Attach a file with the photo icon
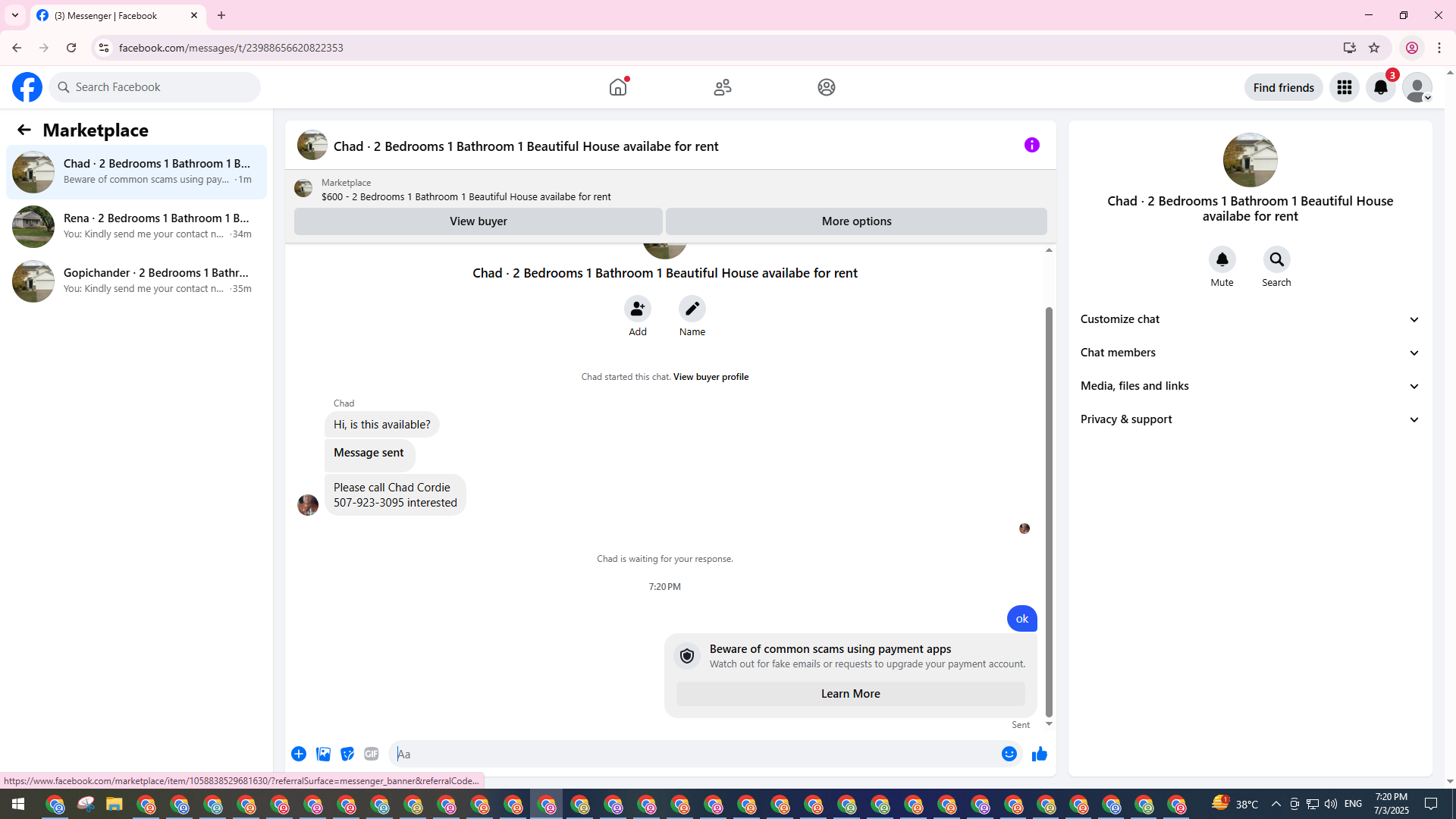This screenshot has height=819, width=1456. coord(323,754)
